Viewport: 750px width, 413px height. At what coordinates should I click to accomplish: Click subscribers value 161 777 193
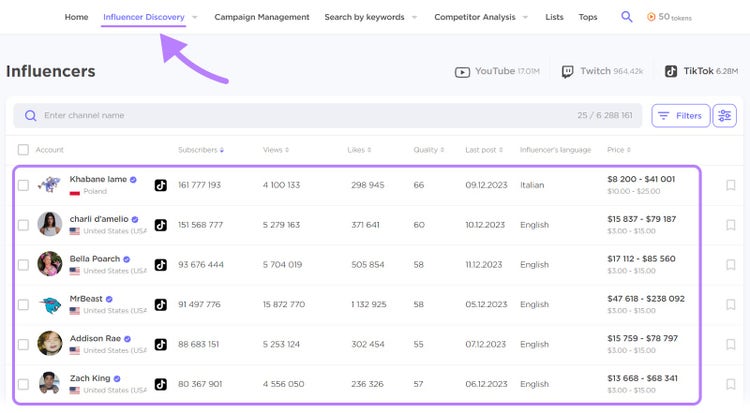pyautogui.click(x=199, y=185)
